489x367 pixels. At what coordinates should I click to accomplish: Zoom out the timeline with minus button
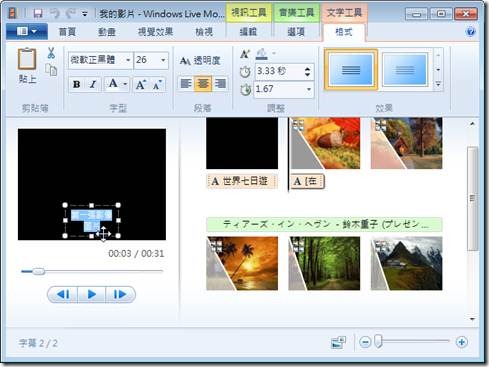365,342
